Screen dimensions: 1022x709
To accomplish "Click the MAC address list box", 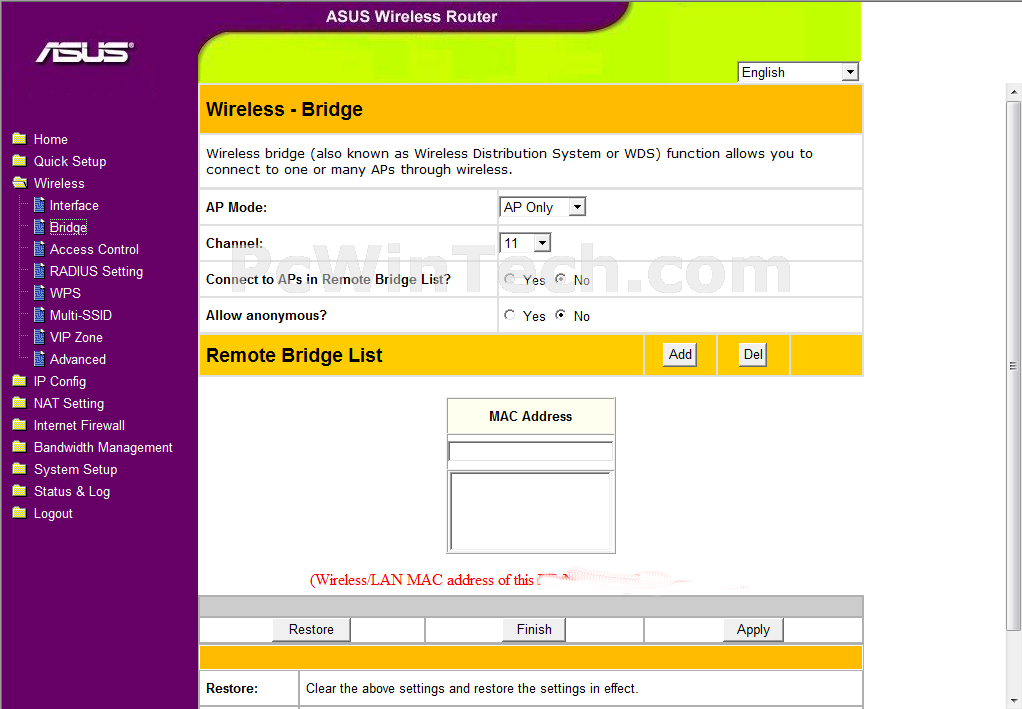I will (x=531, y=512).
